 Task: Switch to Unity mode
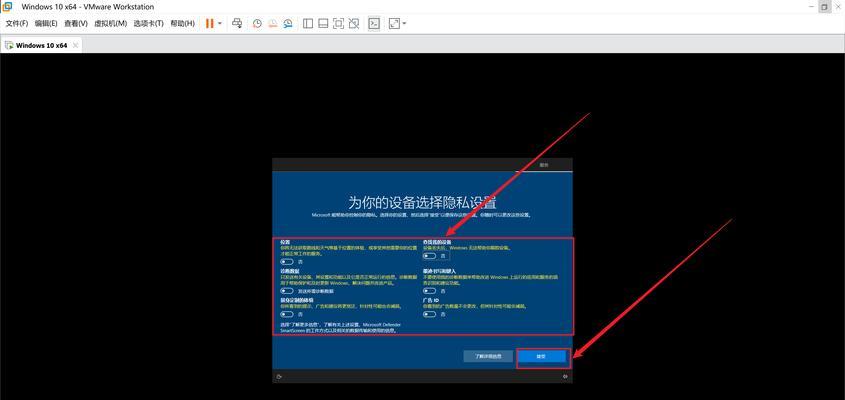pos(354,23)
